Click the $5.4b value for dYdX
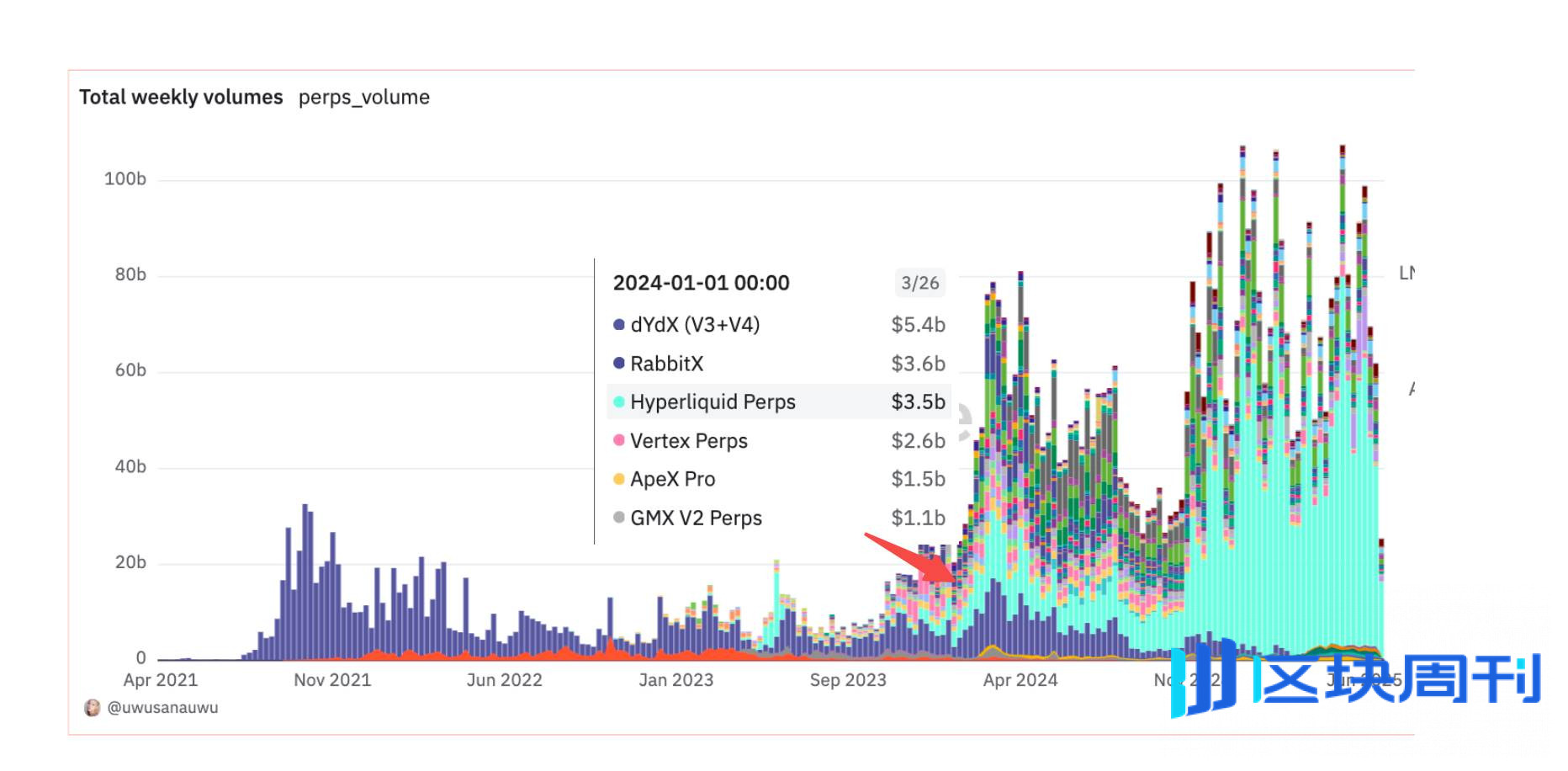Screen dimensions: 1568x771 919,325
